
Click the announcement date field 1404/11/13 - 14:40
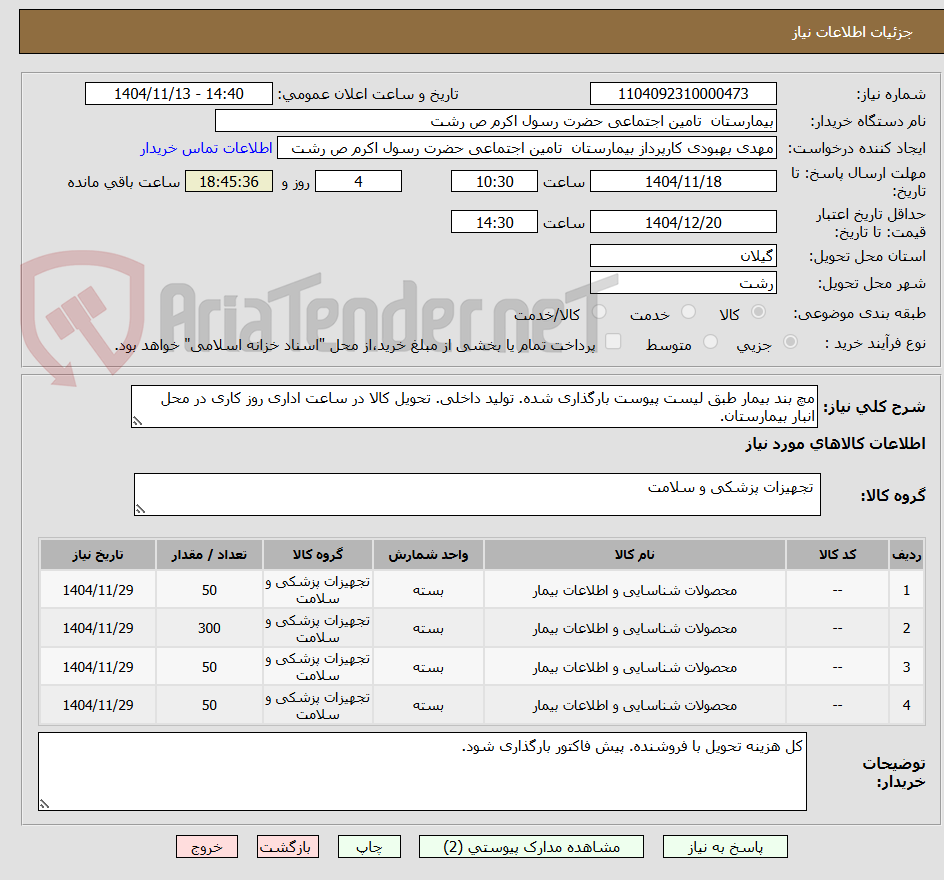coord(179,94)
